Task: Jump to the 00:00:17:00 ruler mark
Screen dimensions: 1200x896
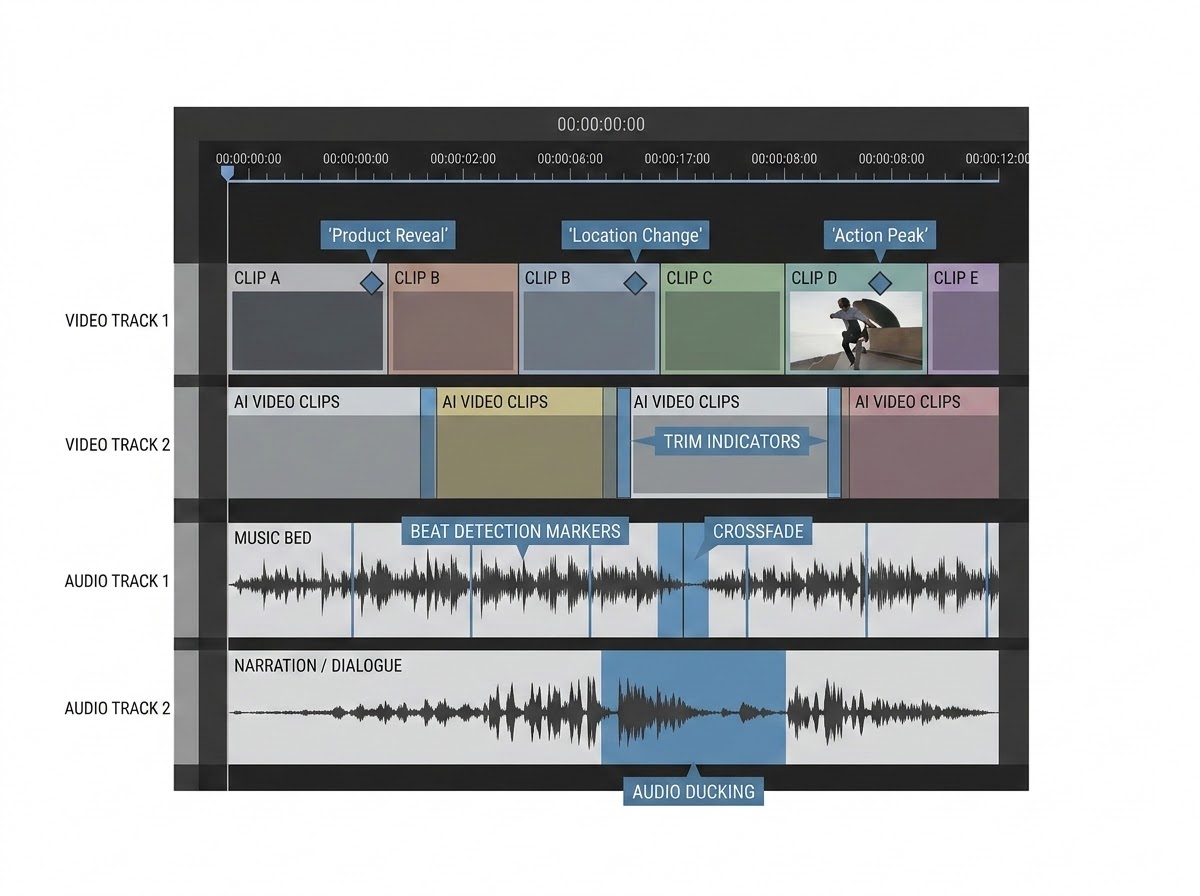Action: (x=677, y=158)
